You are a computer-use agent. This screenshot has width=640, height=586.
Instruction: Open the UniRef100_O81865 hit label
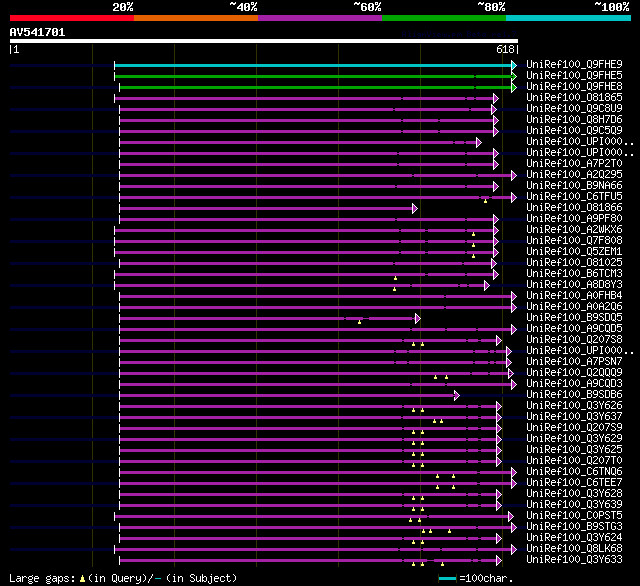tap(574, 98)
